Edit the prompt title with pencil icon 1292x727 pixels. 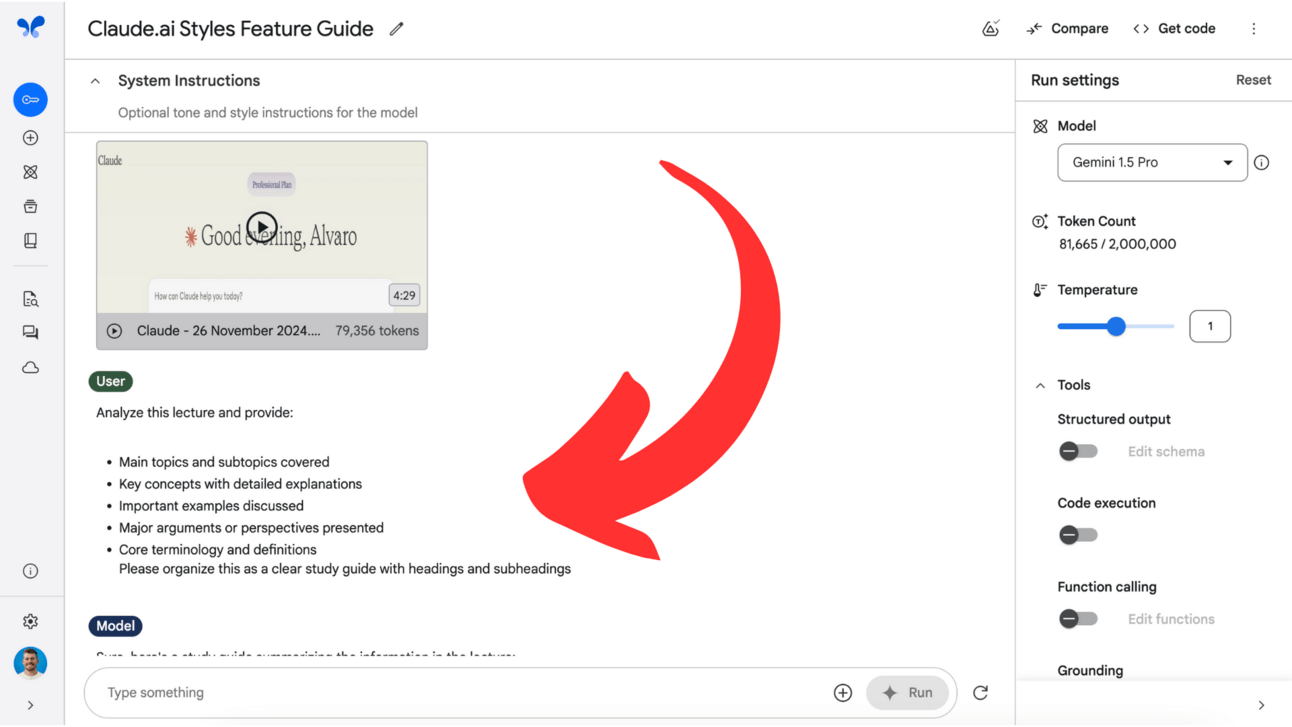click(396, 29)
